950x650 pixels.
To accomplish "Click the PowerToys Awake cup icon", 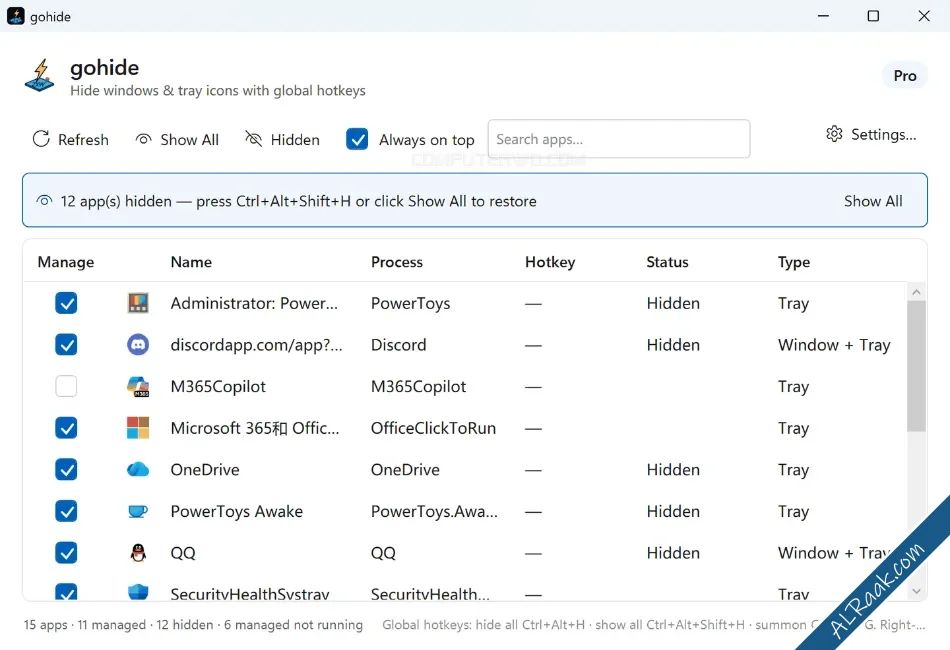I will point(138,511).
